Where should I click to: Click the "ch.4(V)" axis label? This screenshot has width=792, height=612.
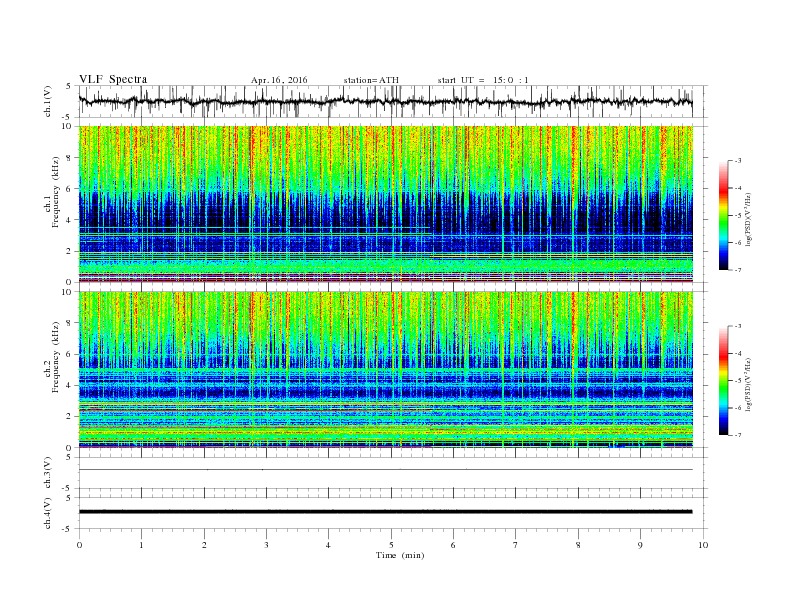coord(48,513)
